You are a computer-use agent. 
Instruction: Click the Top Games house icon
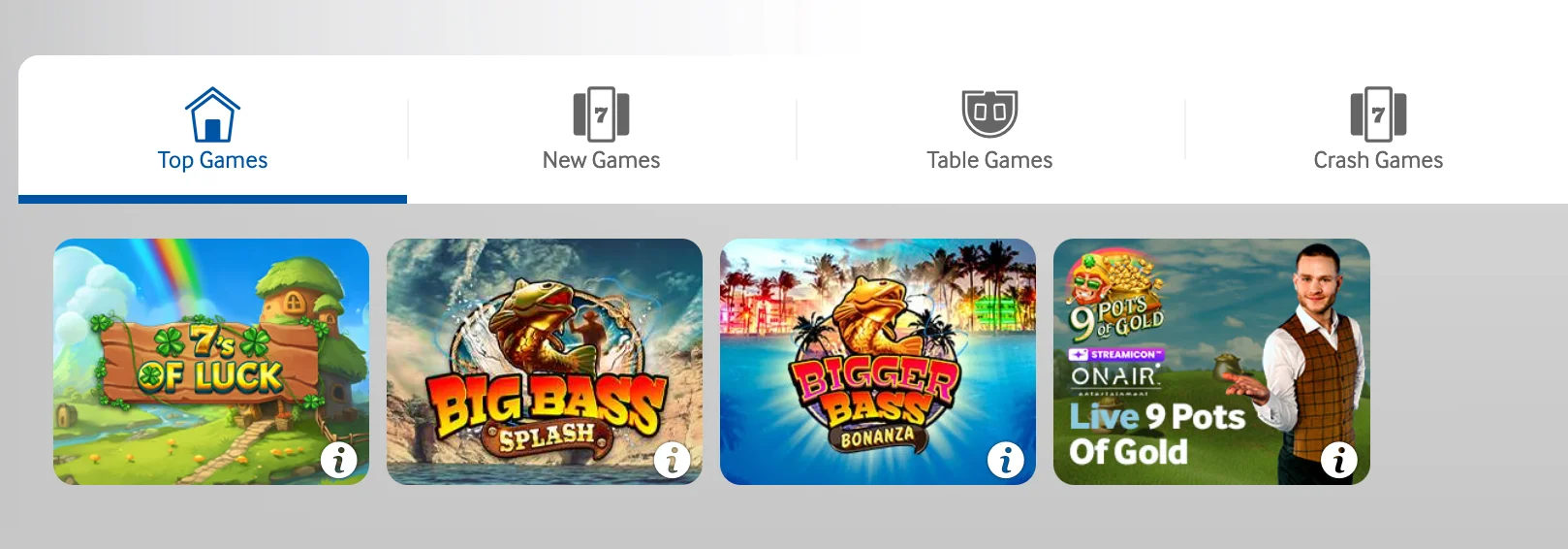coord(212,114)
